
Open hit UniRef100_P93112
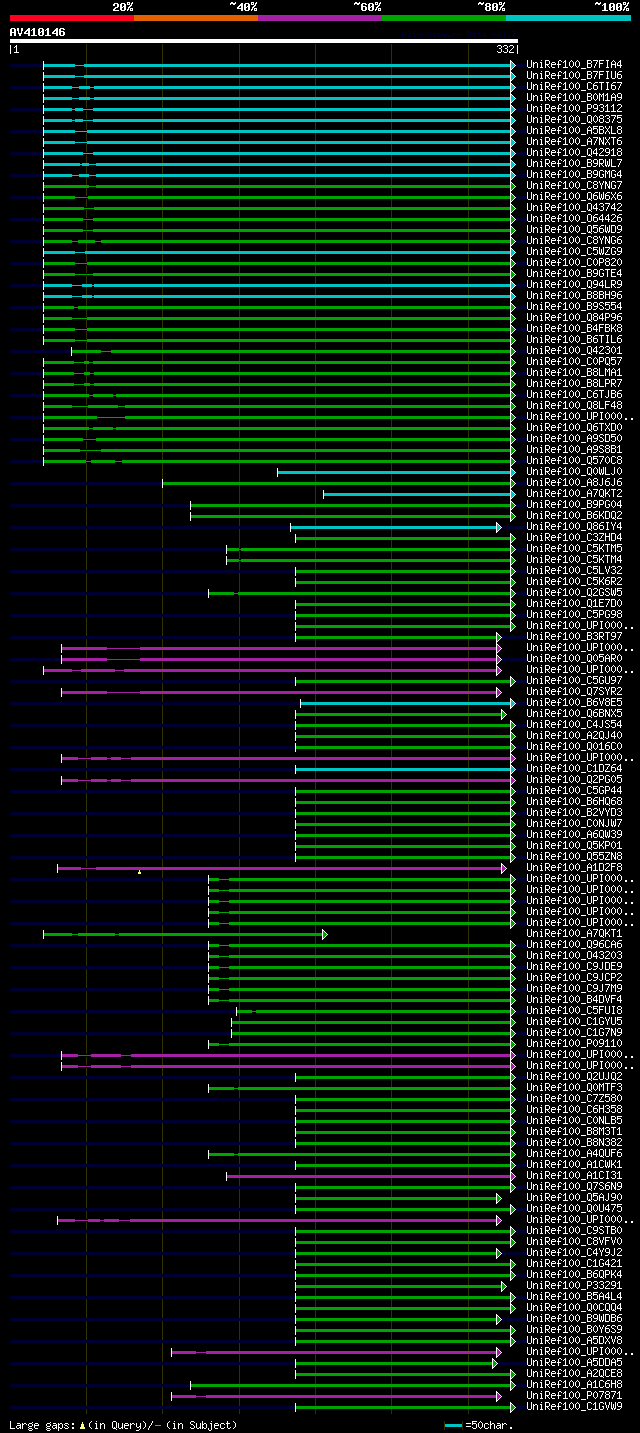coord(574,108)
